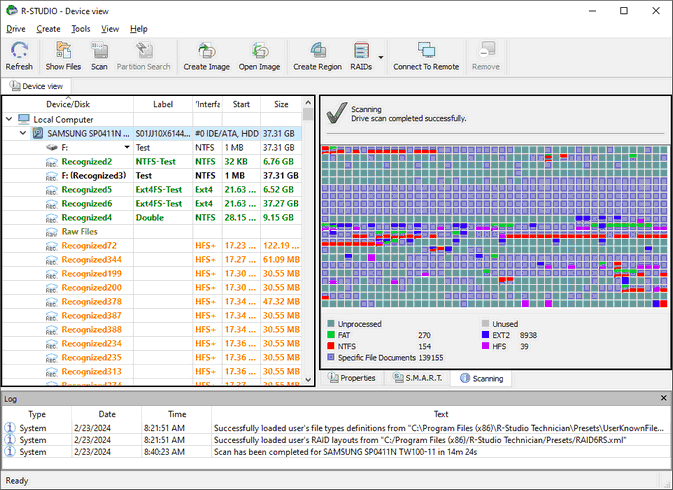Click the Recognized4 partition icon
This screenshot has height=490, width=673.
[52, 218]
